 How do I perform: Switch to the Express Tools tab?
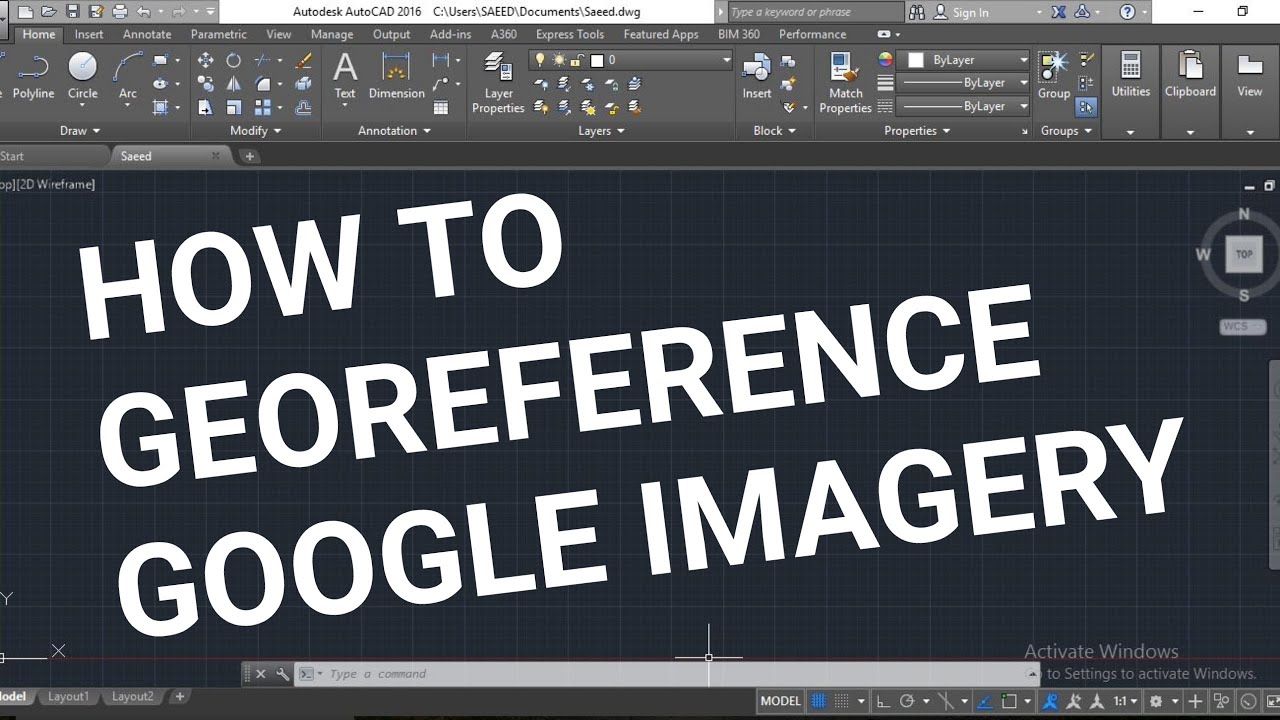pyautogui.click(x=570, y=34)
